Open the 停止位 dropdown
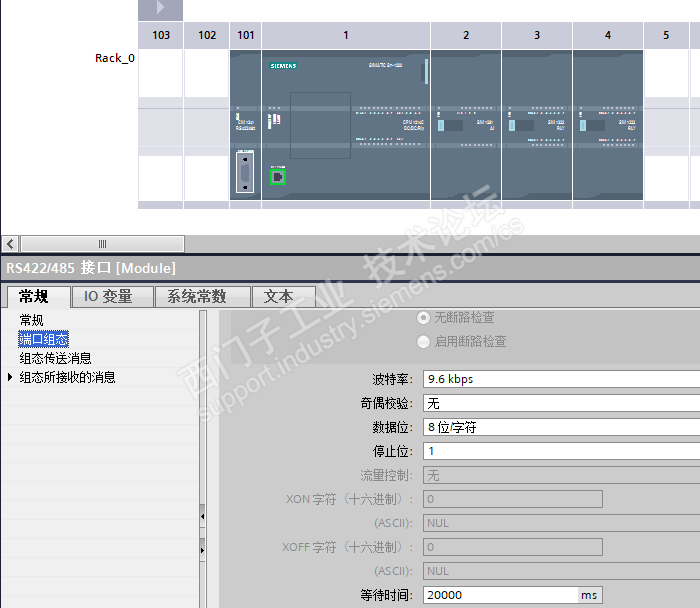This screenshot has width=700, height=608. pyautogui.click(x=561, y=451)
